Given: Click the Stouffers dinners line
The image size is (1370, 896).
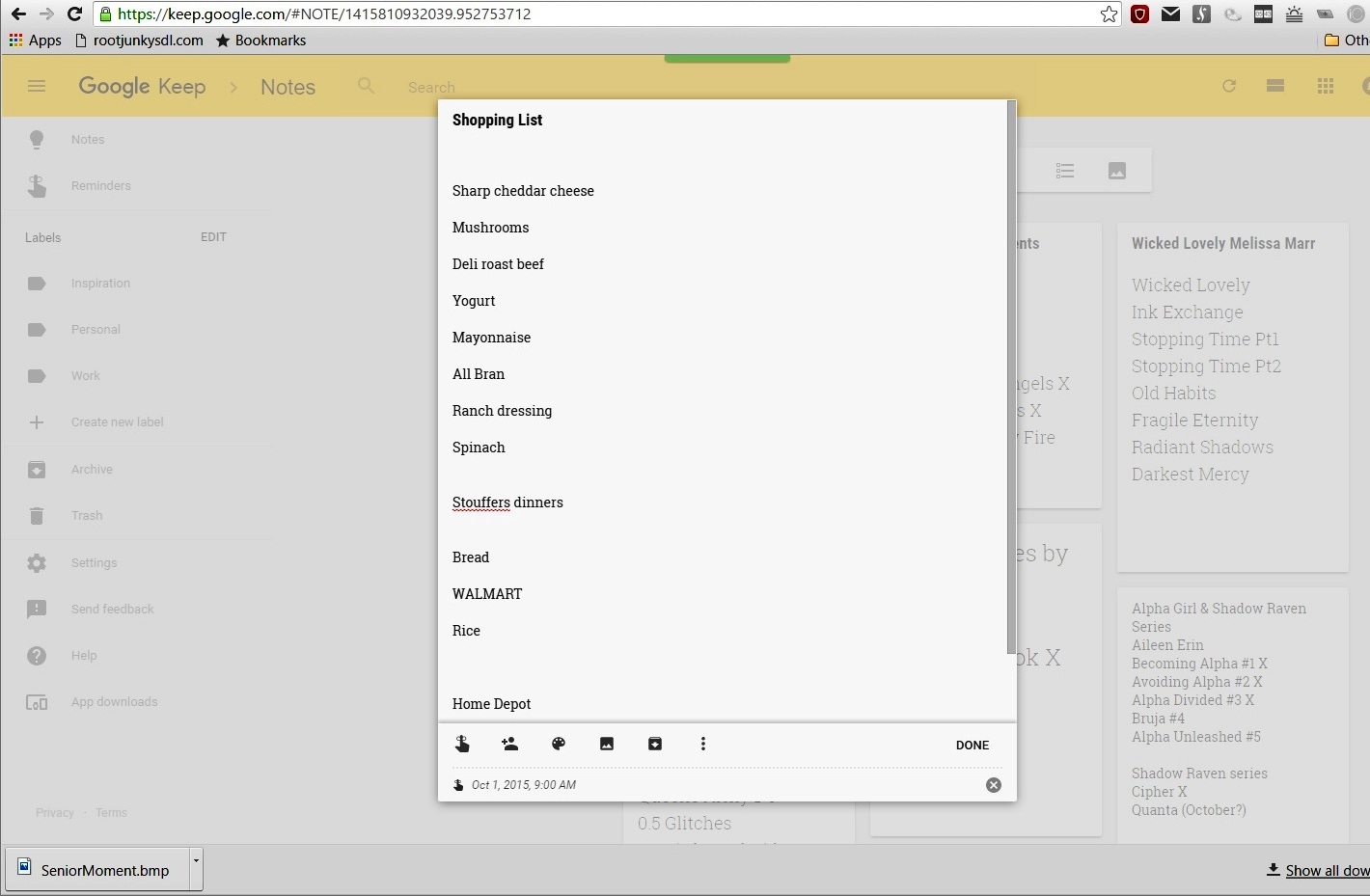Looking at the screenshot, I should tap(507, 502).
